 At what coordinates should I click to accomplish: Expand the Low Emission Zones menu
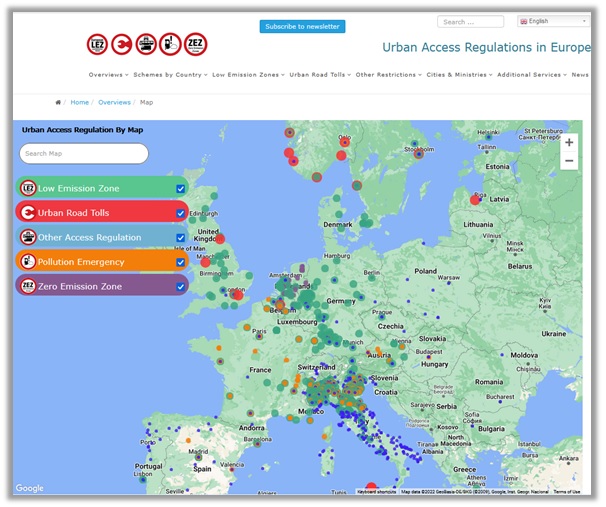(248, 75)
